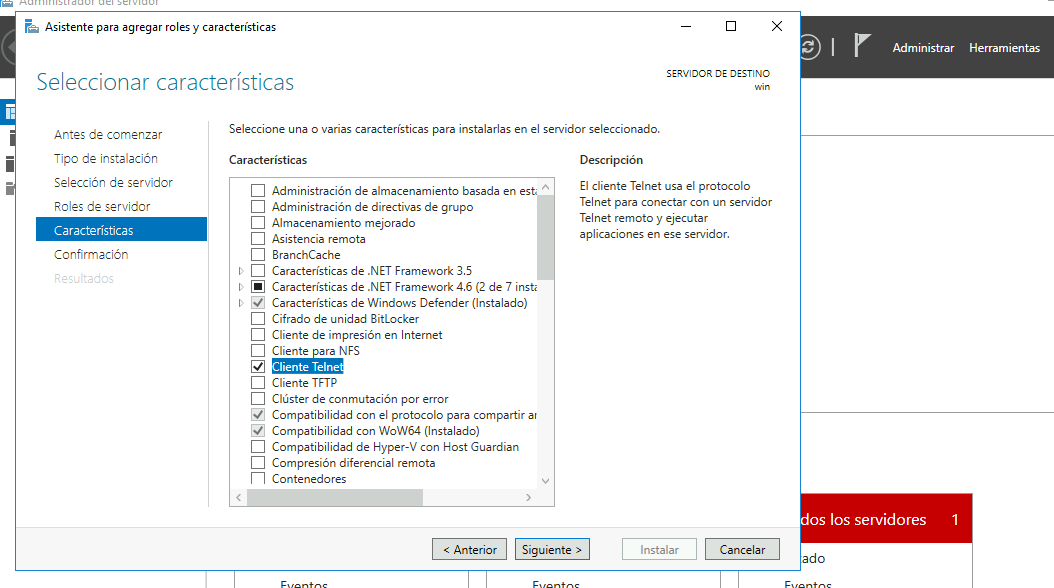Expand Características de Windows Defender node
This screenshot has height=588, width=1054.
tap(241, 303)
